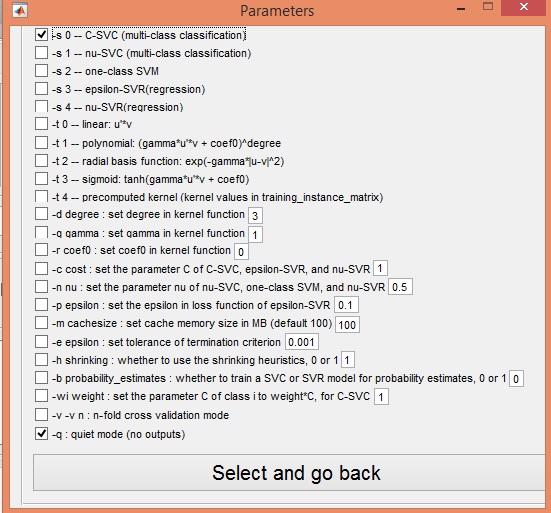Click the MATLAB icon in title bar

pyautogui.click(x=20, y=11)
